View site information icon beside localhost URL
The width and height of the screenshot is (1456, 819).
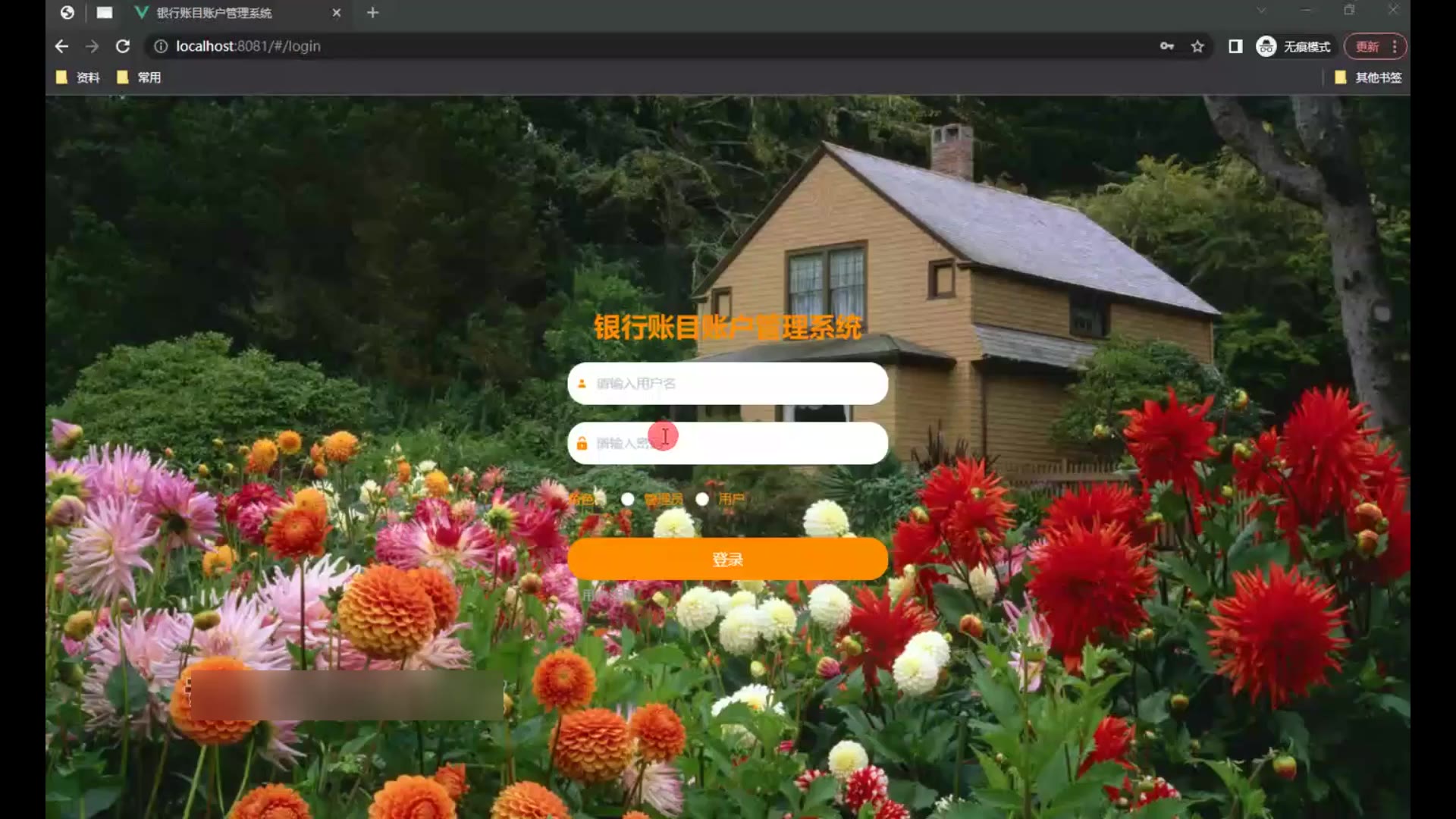click(161, 46)
